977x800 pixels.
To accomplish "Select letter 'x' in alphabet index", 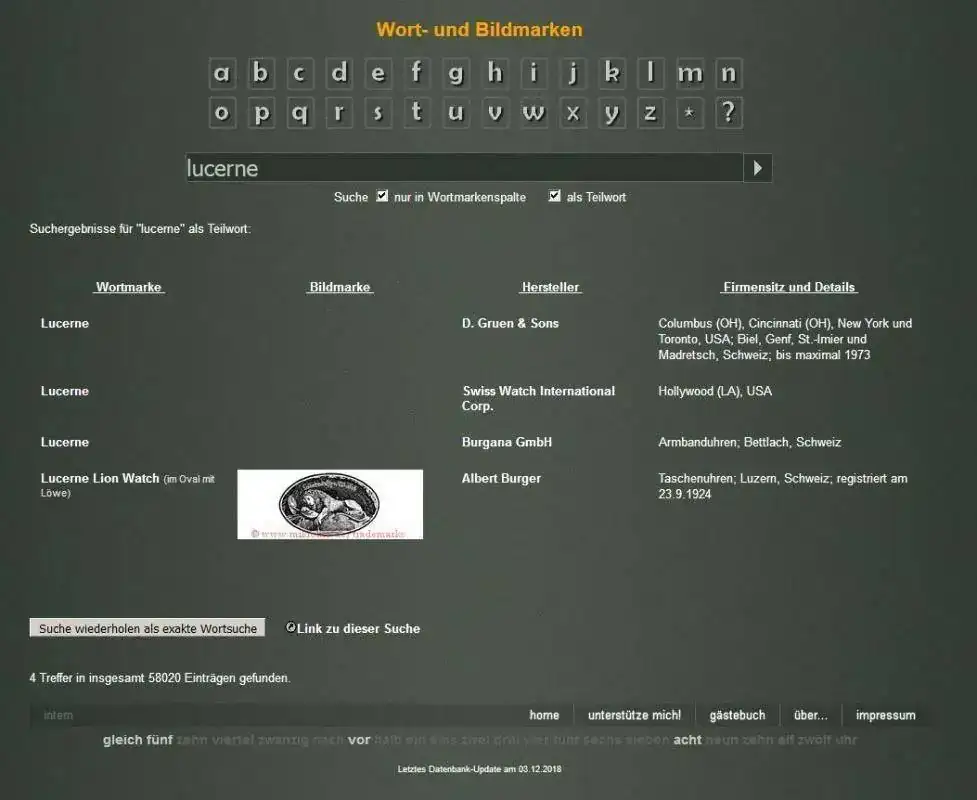I will coord(573,113).
